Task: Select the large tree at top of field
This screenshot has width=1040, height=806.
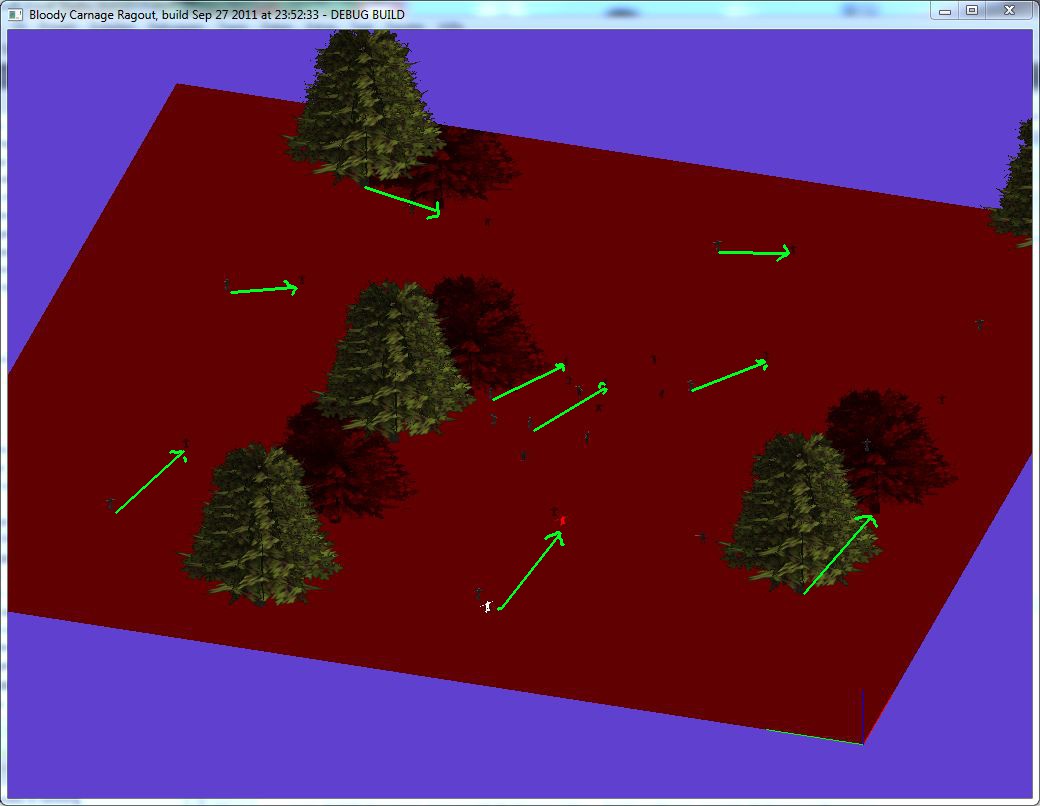Action: pyautogui.click(x=364, y=105)
